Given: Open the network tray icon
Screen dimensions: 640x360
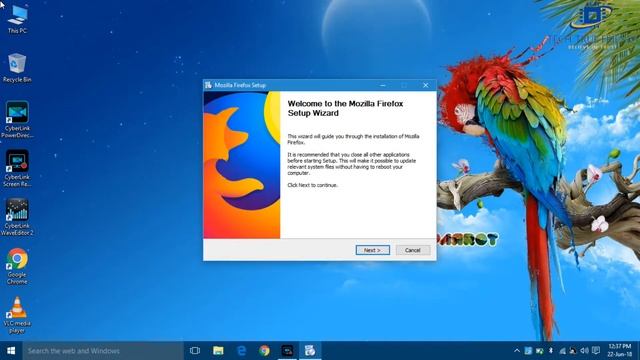Looking at the screenshot, I should click(562, 351).
